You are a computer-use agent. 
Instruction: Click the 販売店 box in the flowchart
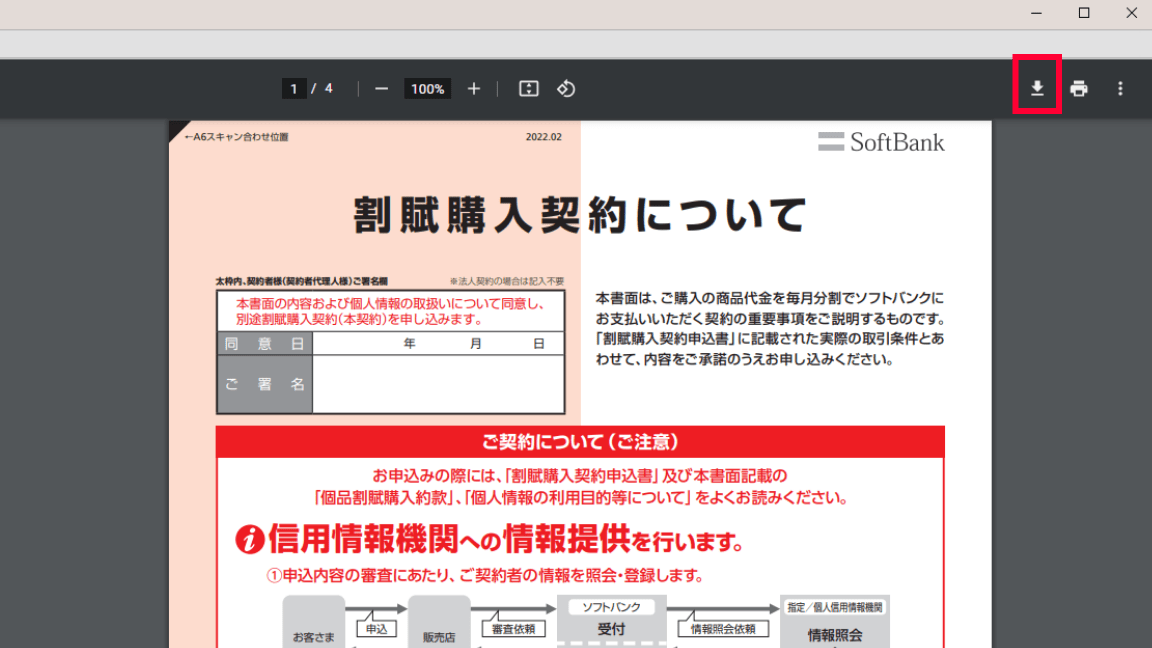tap(439, 625)
